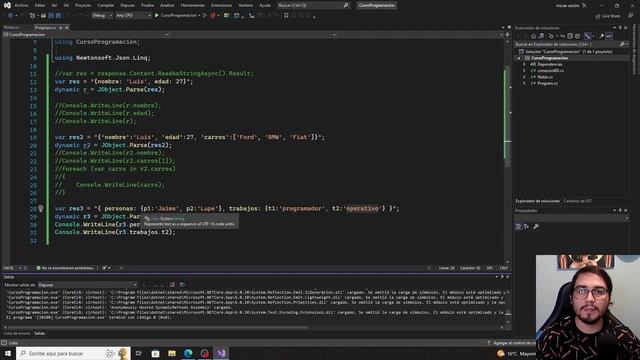The image size is (640, 360).
Task: Click the Windows 'Escribe aquí para buscar' box
Action: point(73,353)
